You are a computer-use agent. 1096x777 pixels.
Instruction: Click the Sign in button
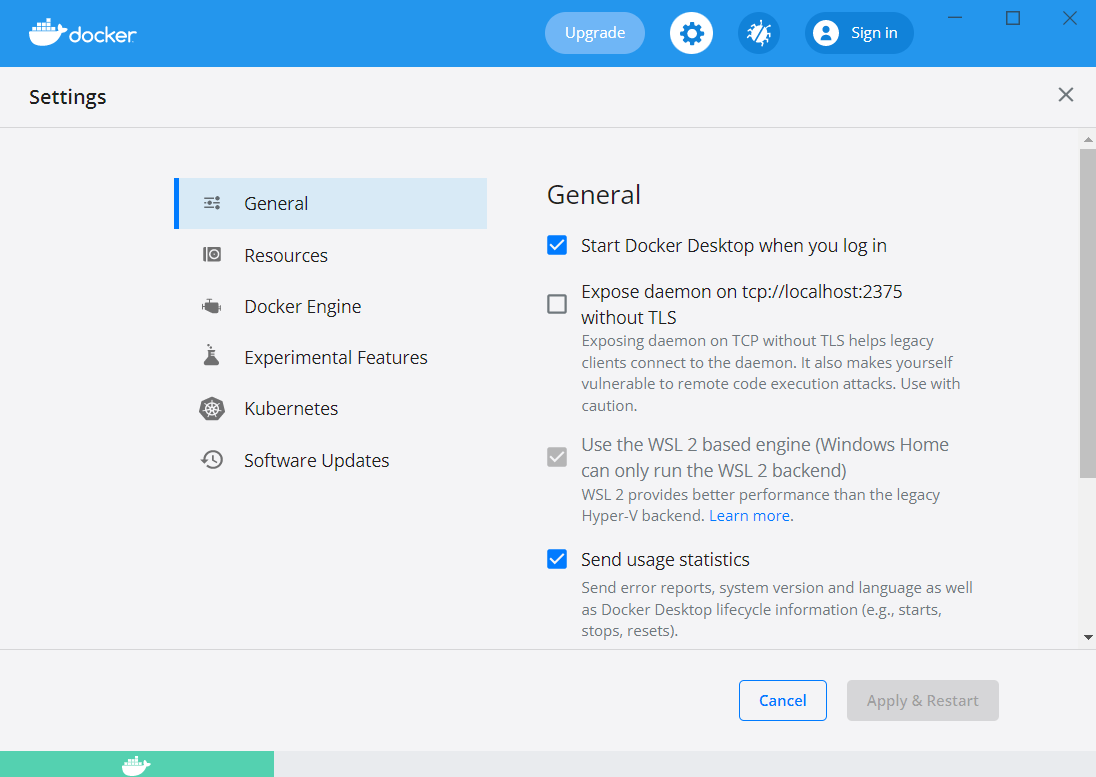[x=859, y=33]
